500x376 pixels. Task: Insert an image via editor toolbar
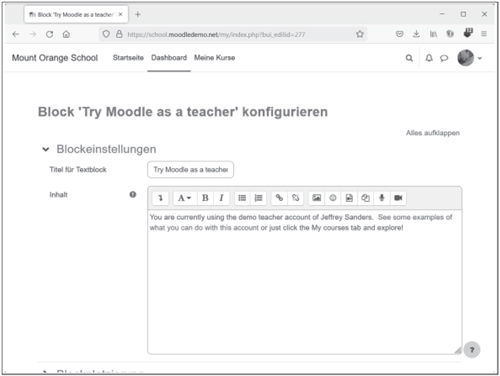(317, 198)
